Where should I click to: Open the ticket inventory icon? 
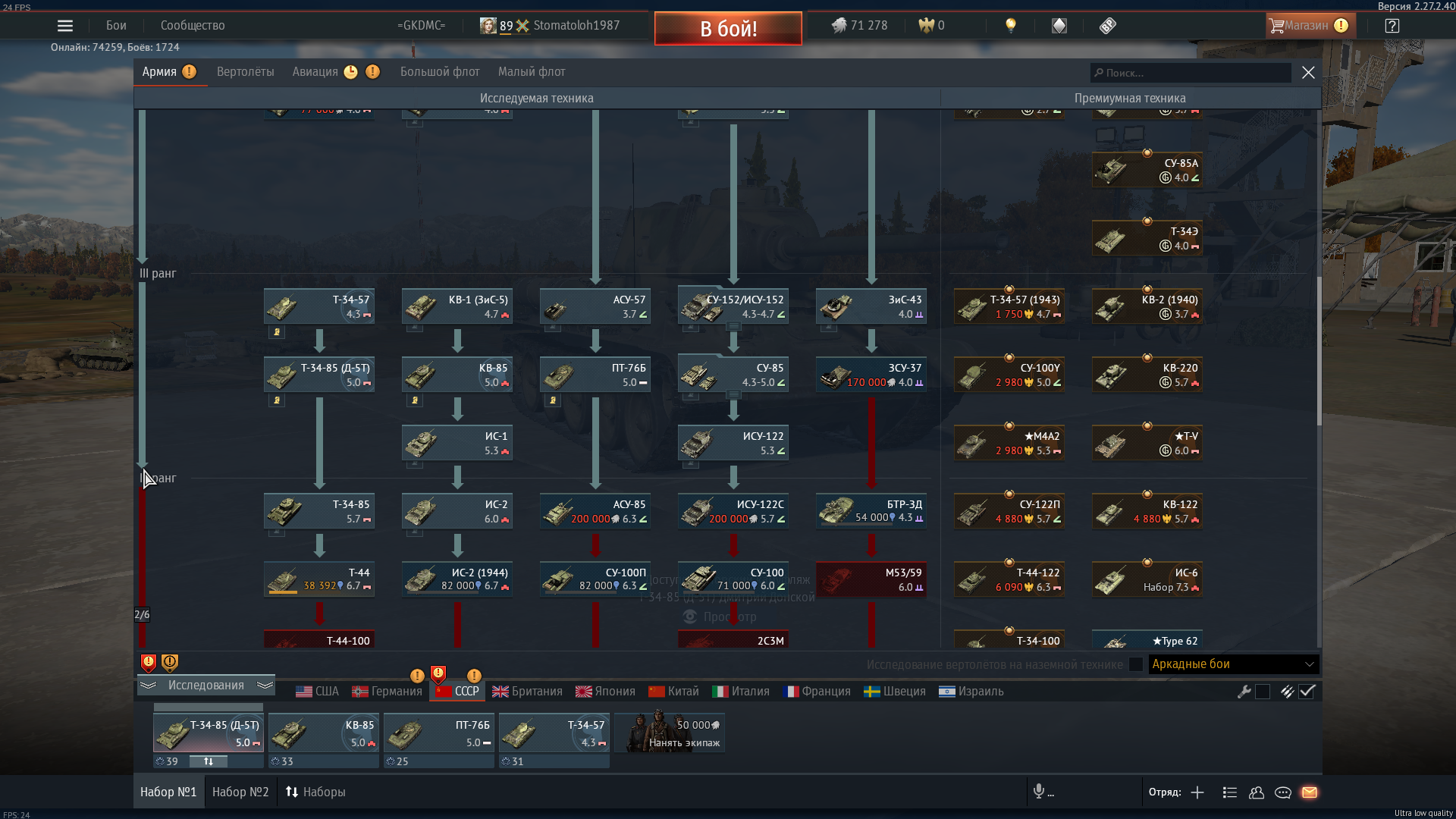(1108, 26)
